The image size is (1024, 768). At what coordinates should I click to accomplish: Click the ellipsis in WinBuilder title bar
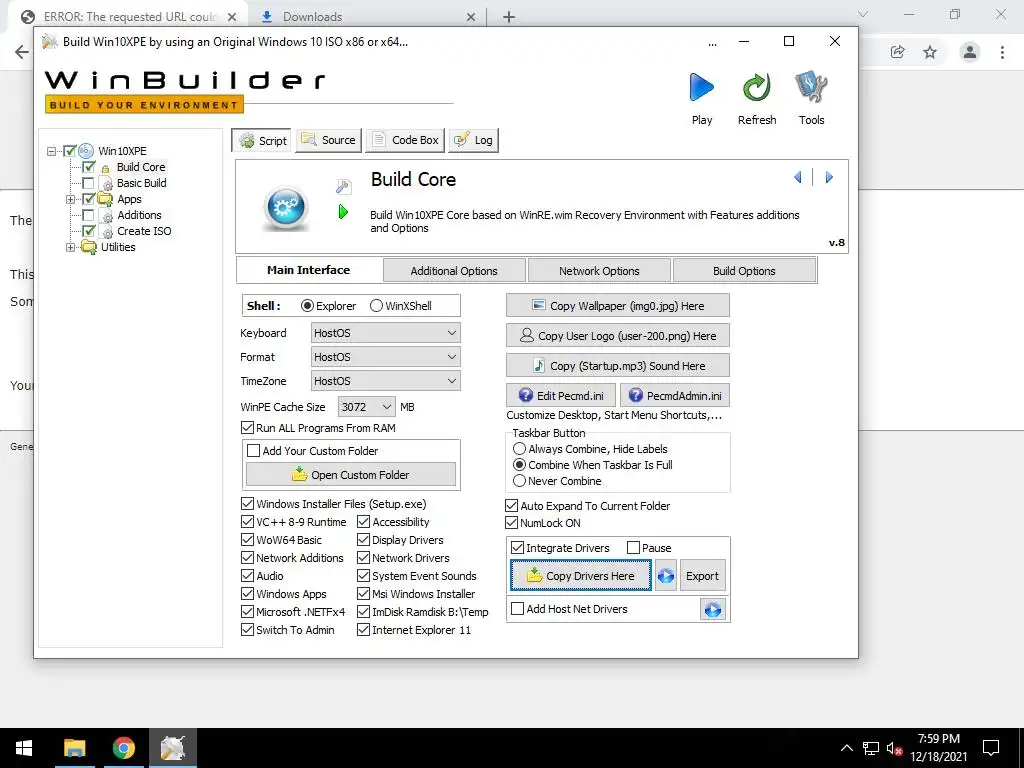pos(712,44)
